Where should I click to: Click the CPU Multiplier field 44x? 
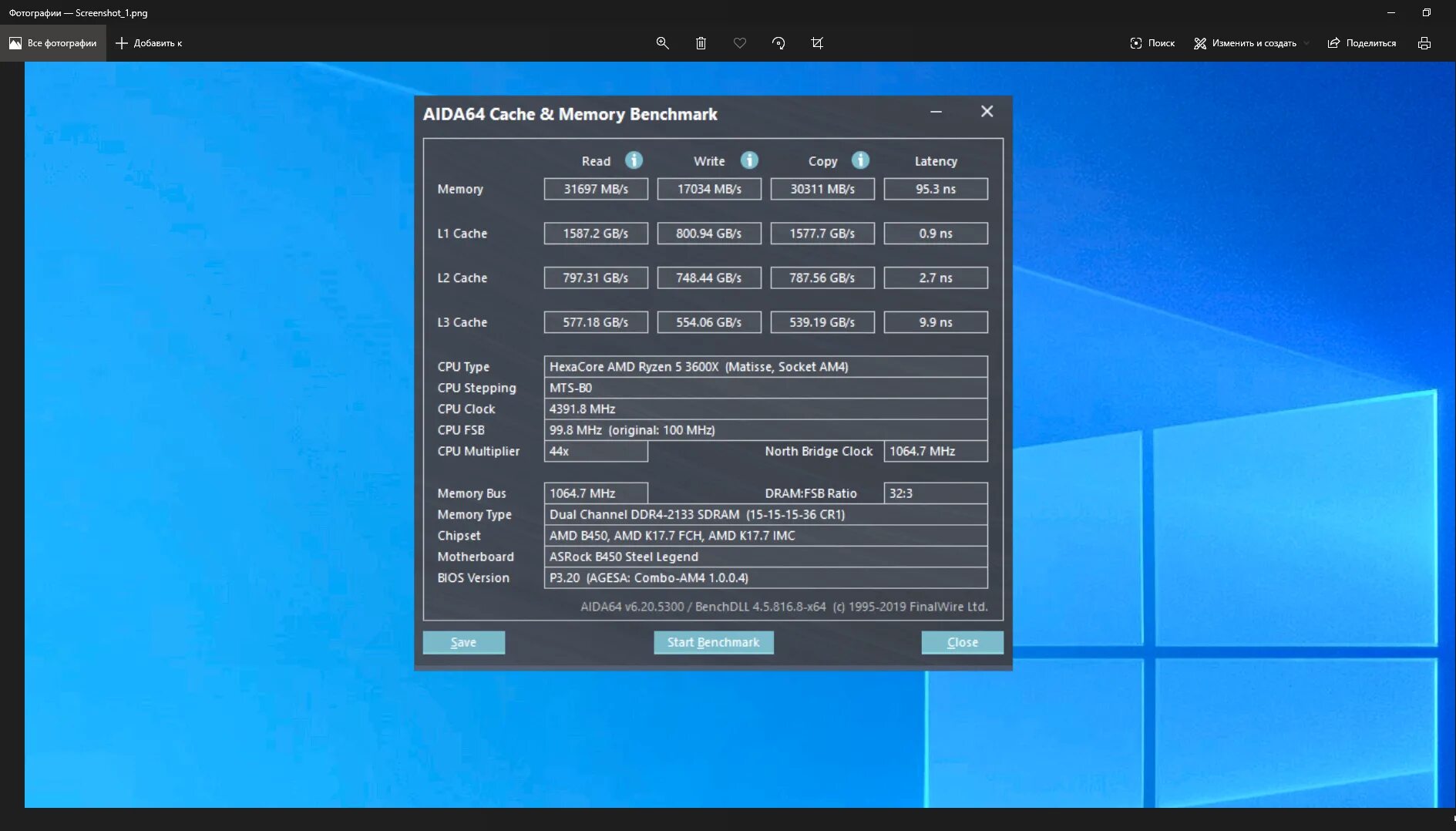click(x=596, y=452)
